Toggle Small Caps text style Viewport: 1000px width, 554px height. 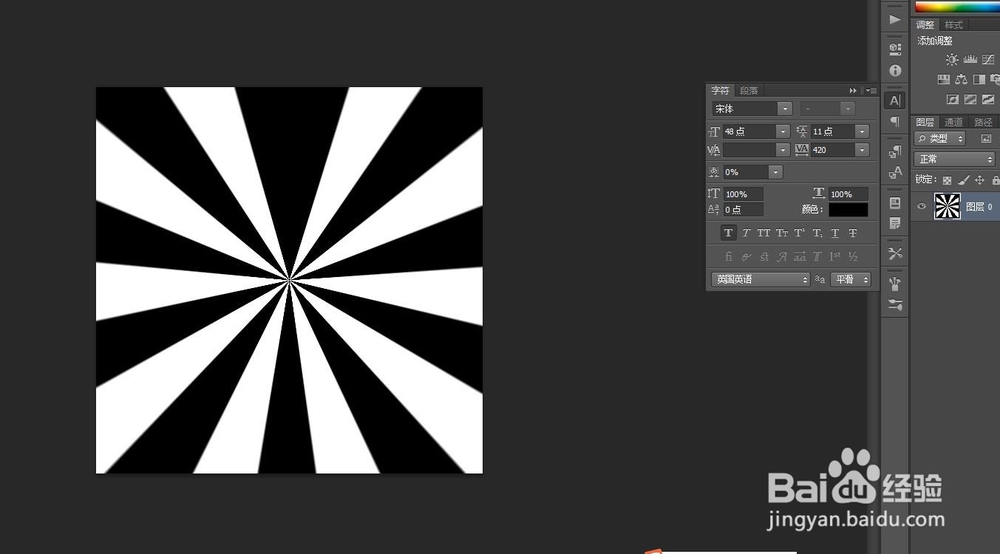click(x=781, y=233)
